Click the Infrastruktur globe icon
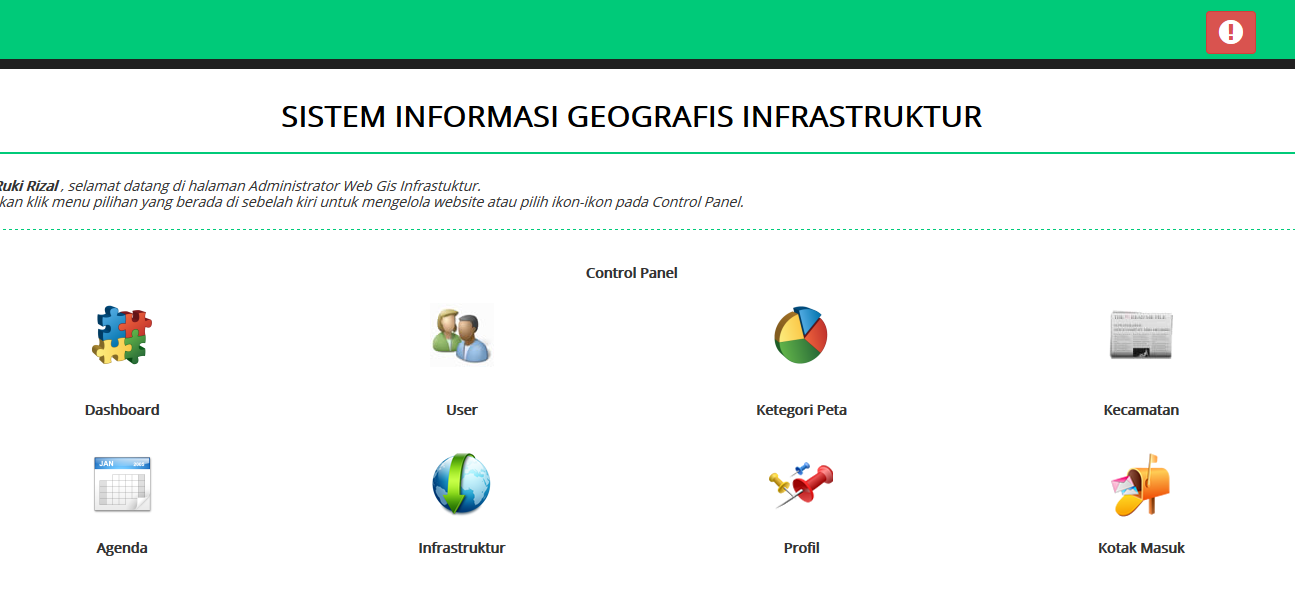The height and width of the screenshot is (607, 1295). coord(461,483)
